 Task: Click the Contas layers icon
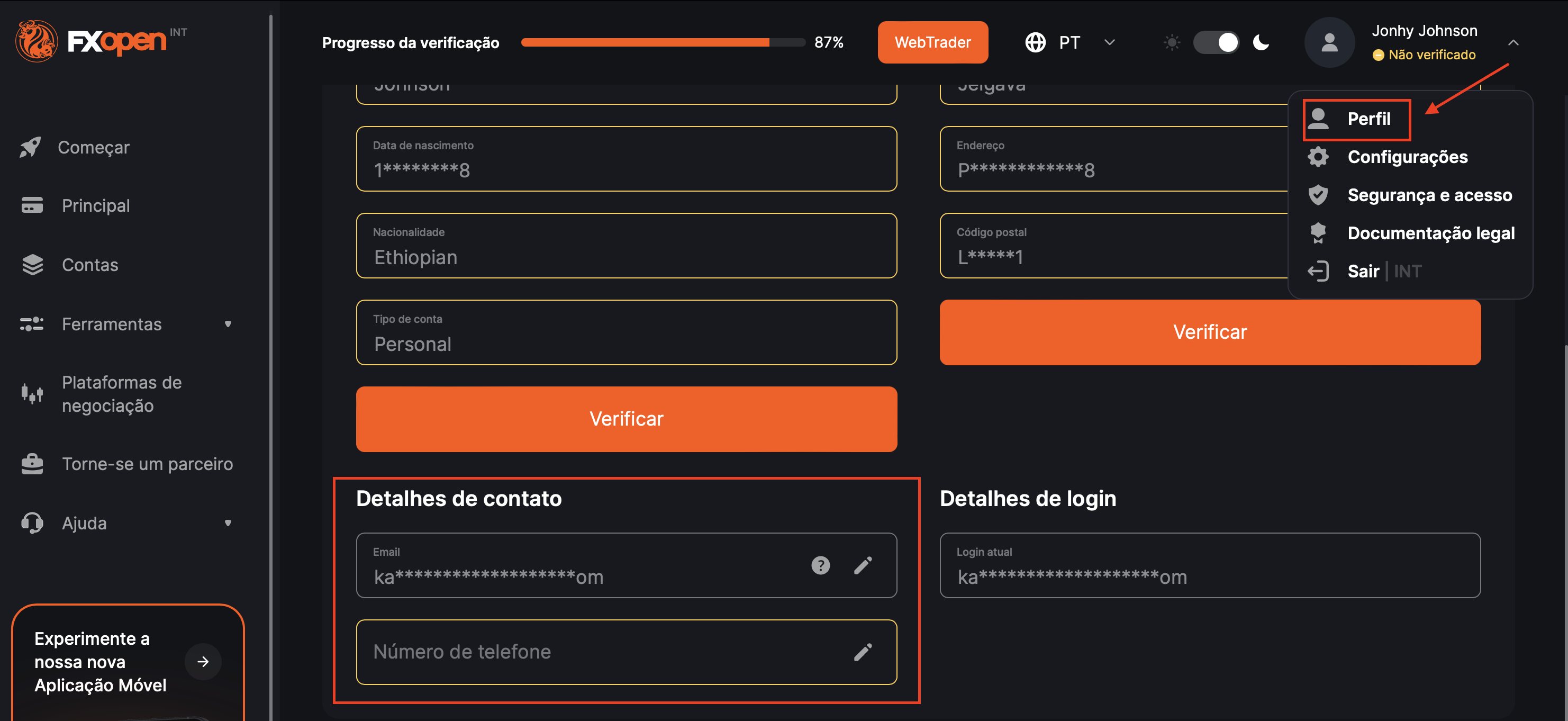click(32, 264)
